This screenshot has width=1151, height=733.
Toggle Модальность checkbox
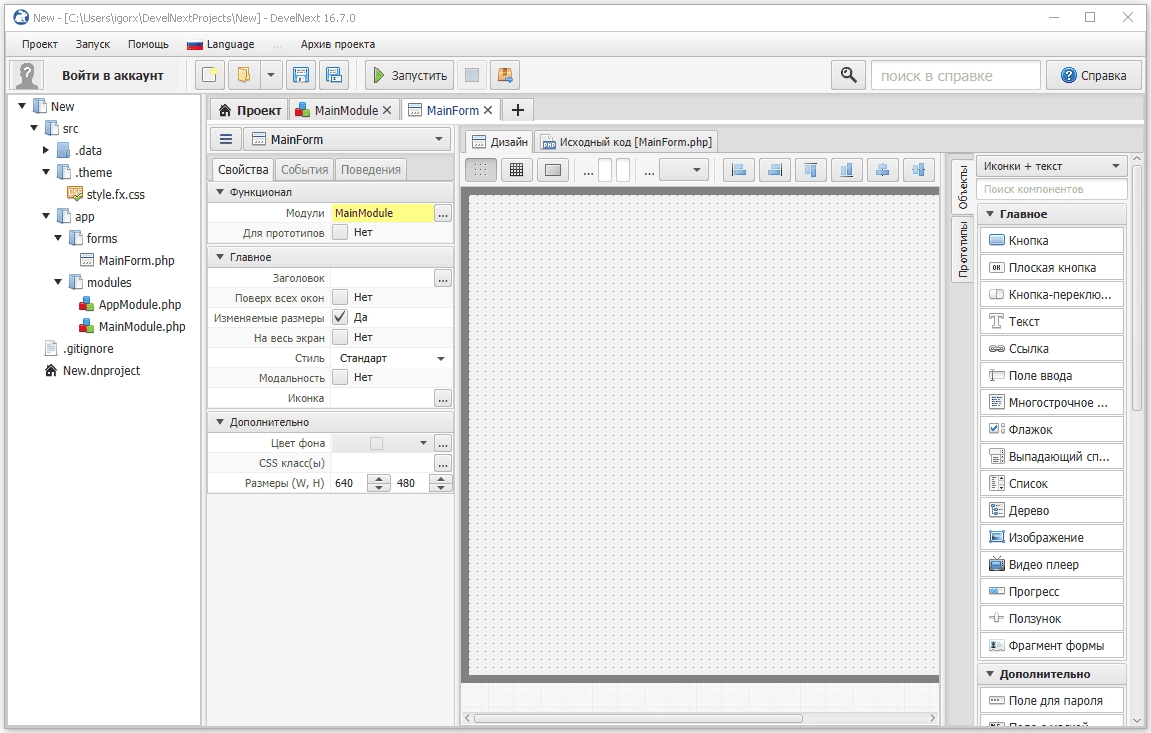(340, 376)
